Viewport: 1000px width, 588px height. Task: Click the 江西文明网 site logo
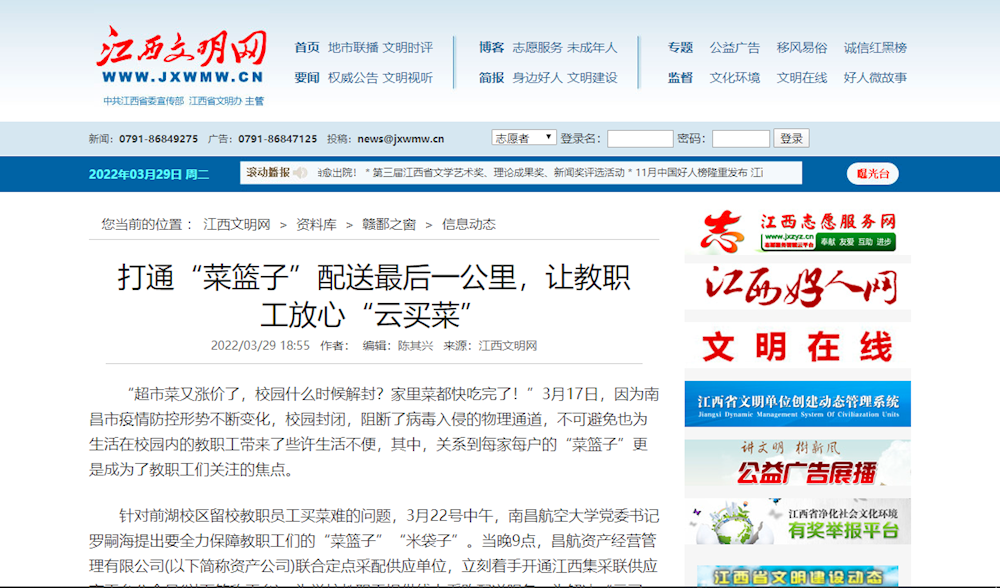point(182,60)
